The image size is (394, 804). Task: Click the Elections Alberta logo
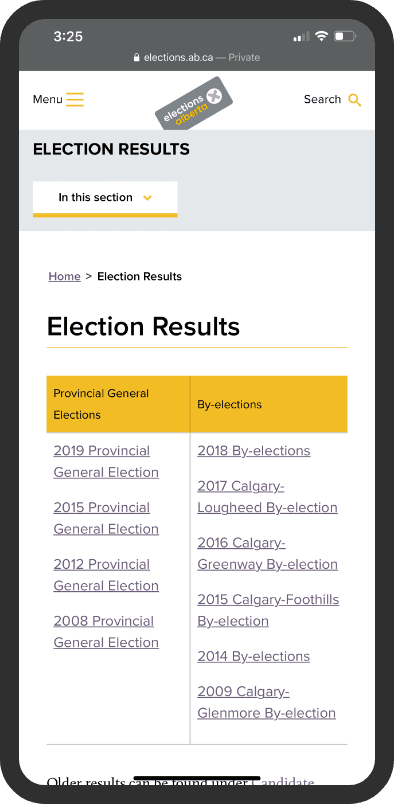click(194, 103)
